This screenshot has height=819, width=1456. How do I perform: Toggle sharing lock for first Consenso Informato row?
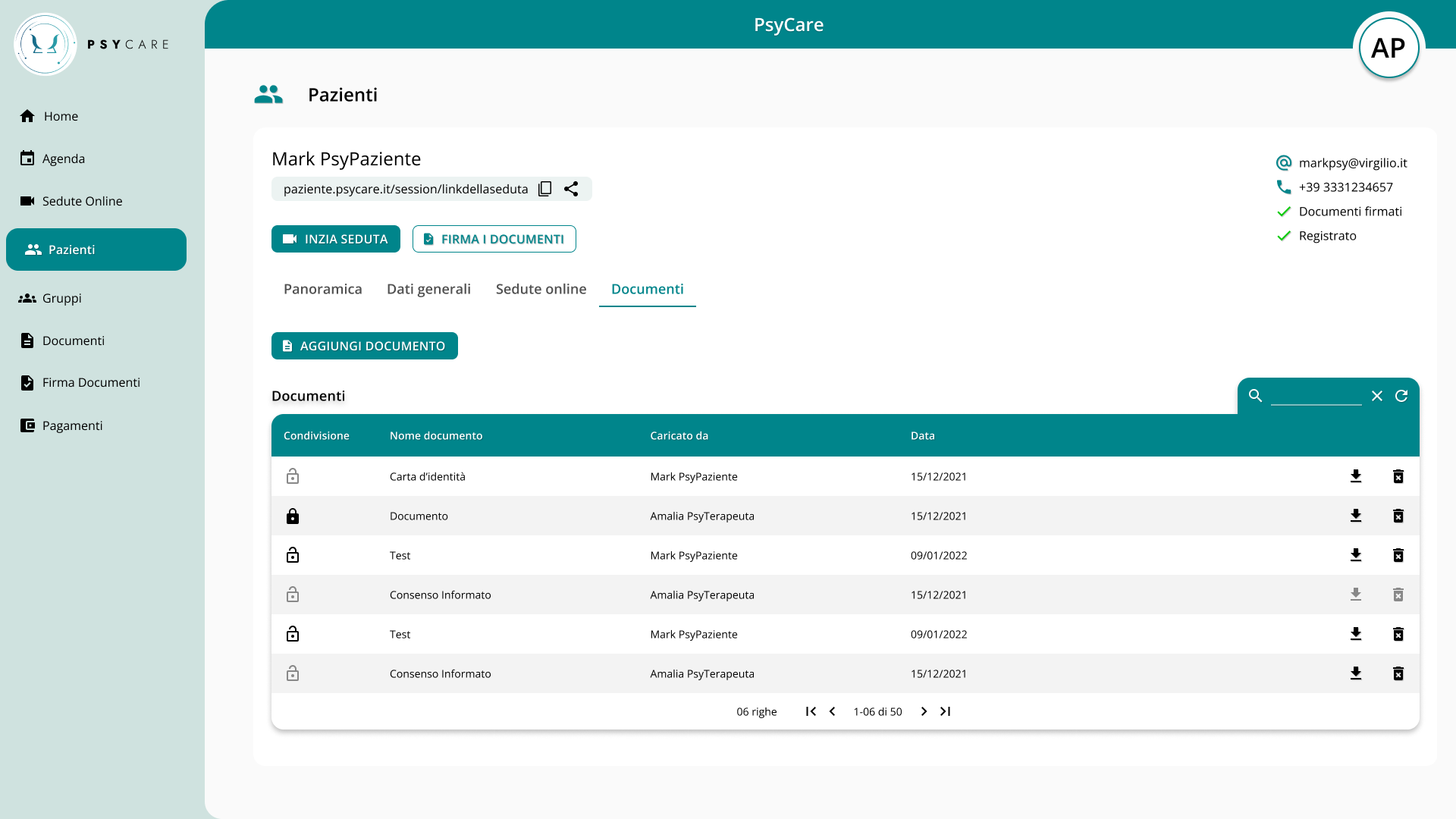tap(293, 595)
